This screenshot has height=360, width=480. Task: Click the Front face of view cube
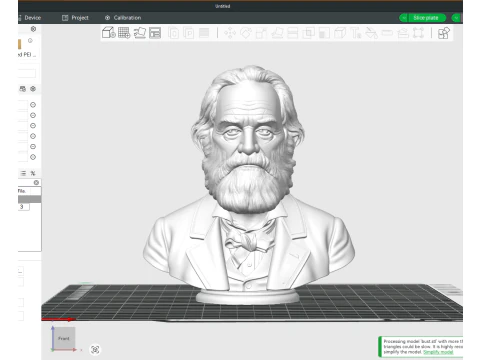click(x=64, y=338)
